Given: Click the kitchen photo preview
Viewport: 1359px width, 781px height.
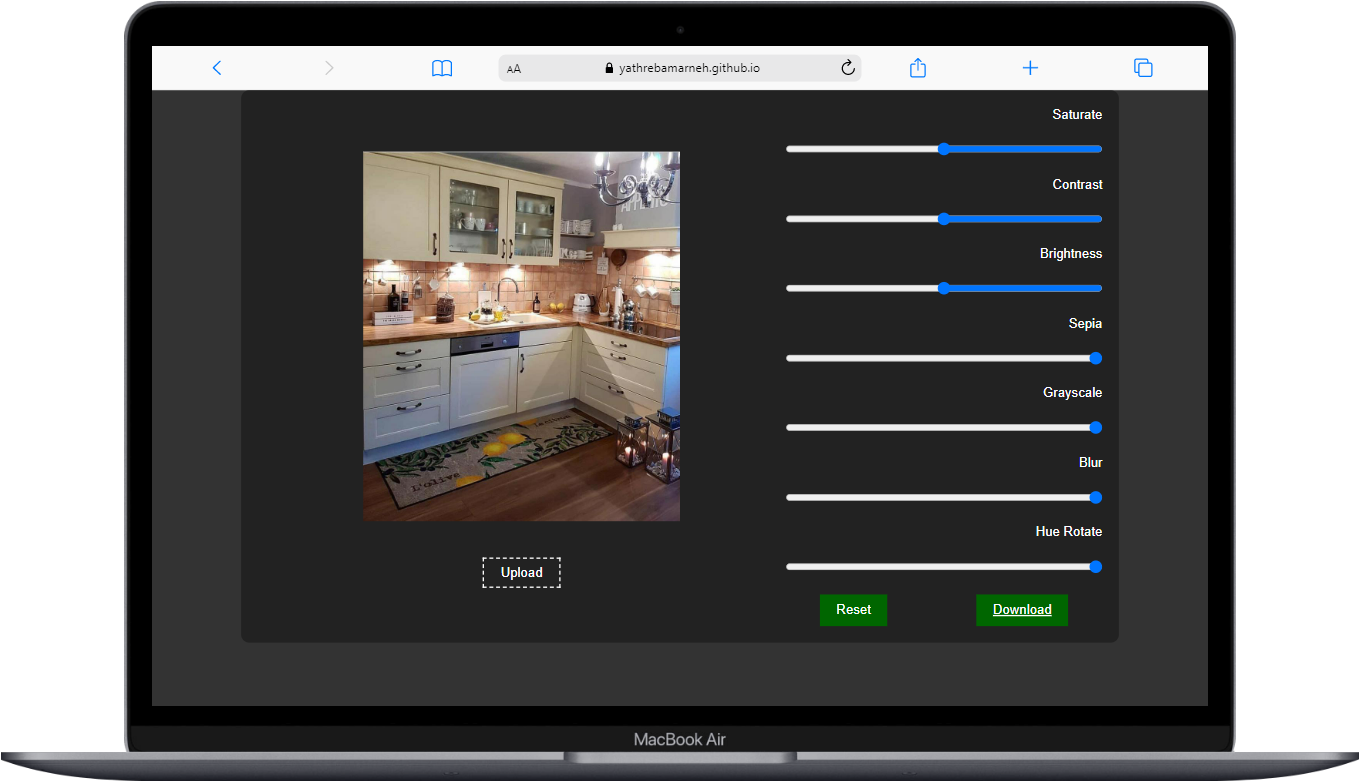Looking at the screenshot, I should pyautogui.click(x=521, y=335).
